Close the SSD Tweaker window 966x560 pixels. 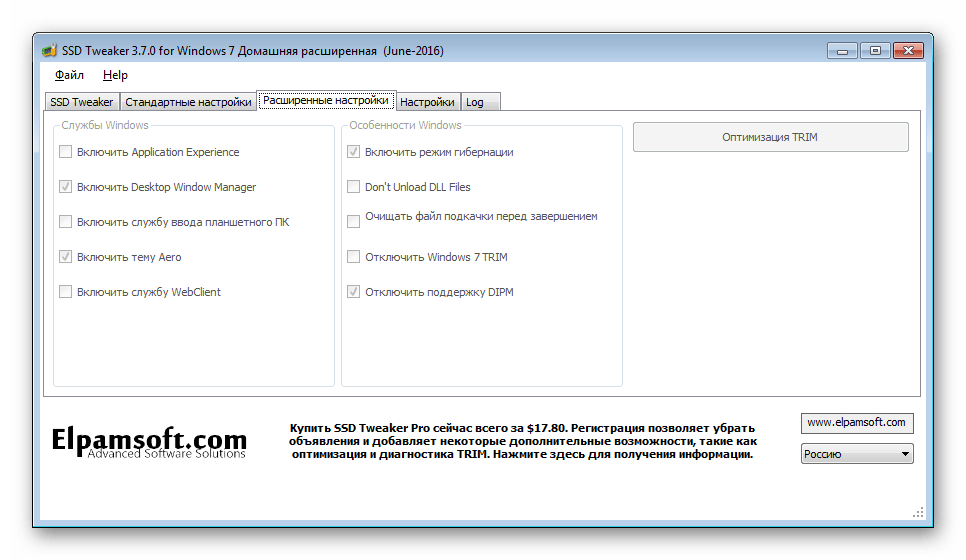click(x=908, y=51)
